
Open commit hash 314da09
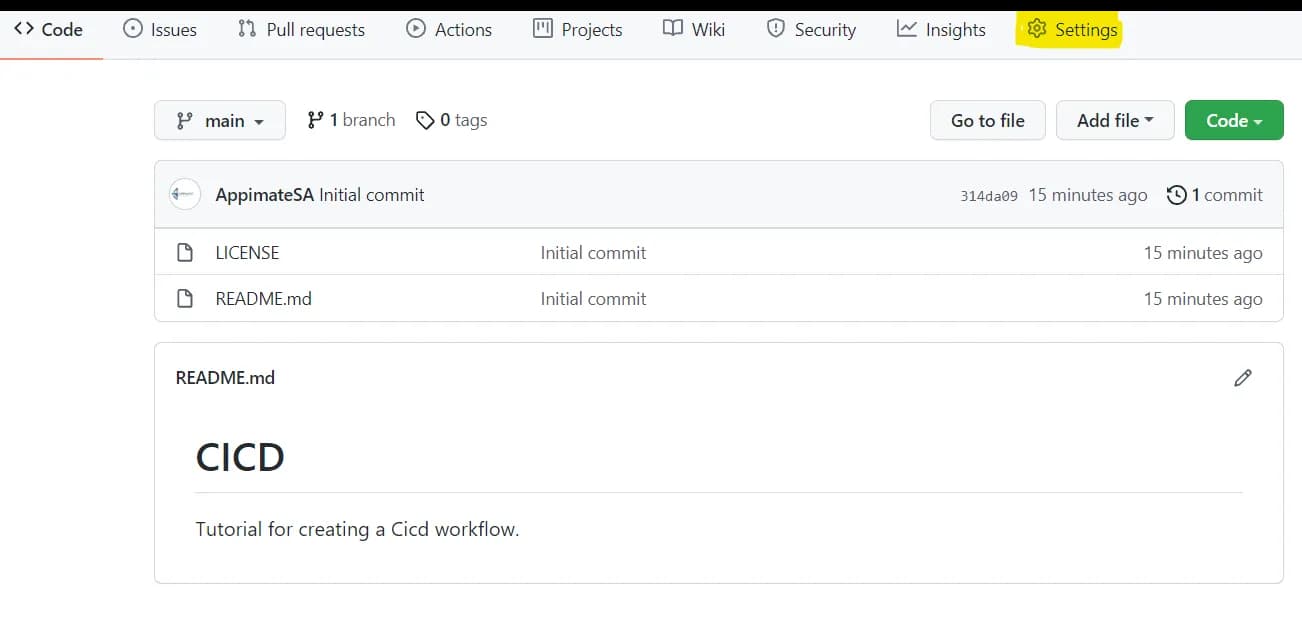point(988,196)
